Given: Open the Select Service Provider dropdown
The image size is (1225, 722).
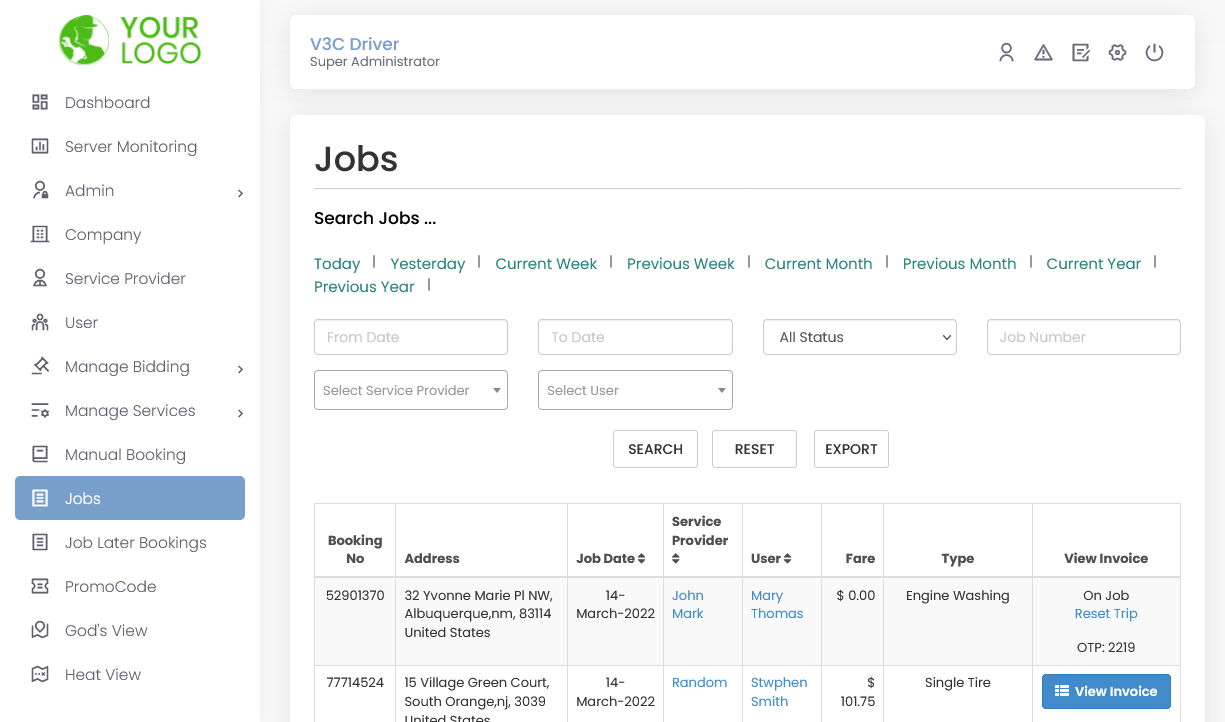Looking at the screenshot, I should pos(410,390).
